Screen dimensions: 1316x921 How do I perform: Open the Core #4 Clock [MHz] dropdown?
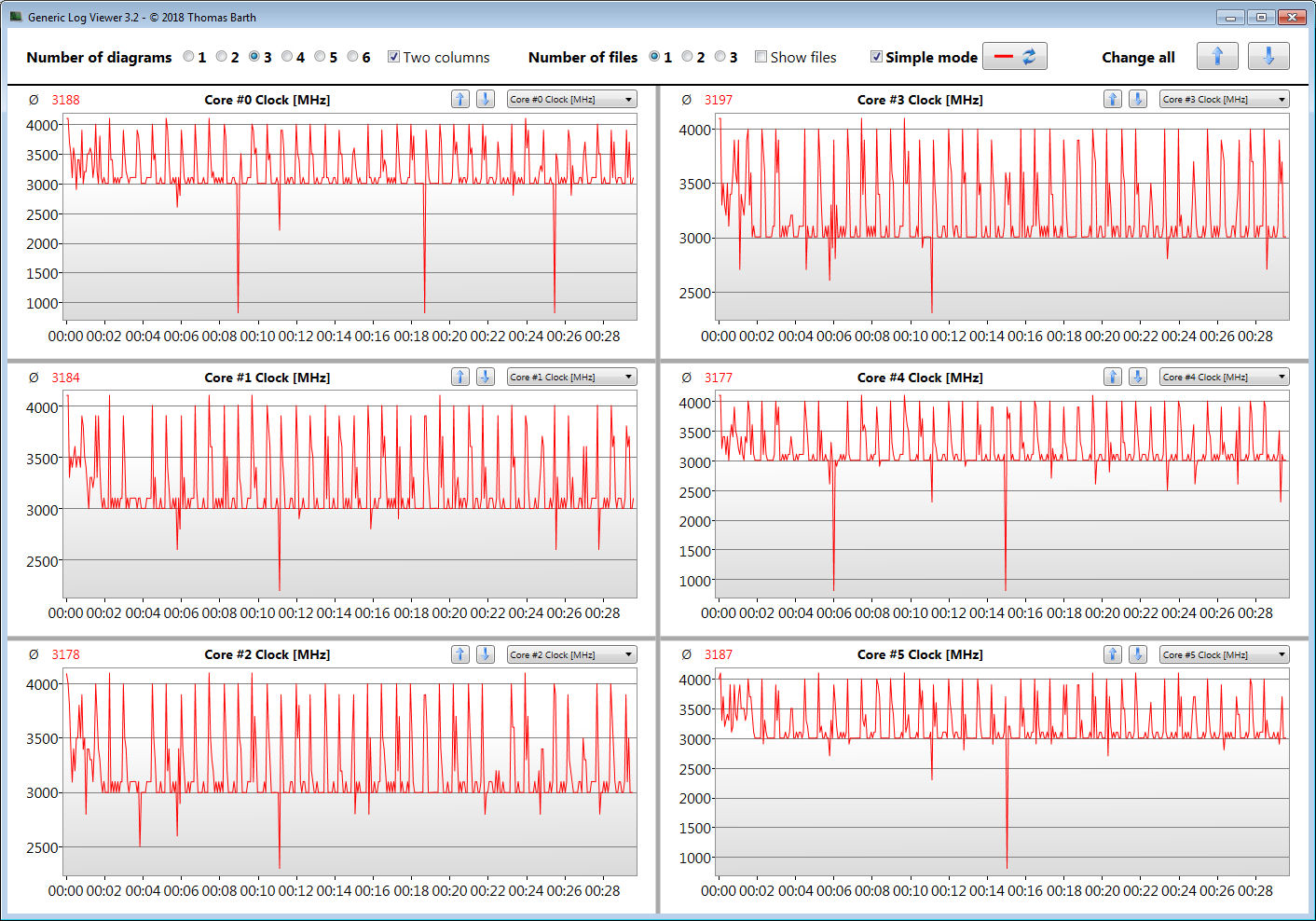1225,377
